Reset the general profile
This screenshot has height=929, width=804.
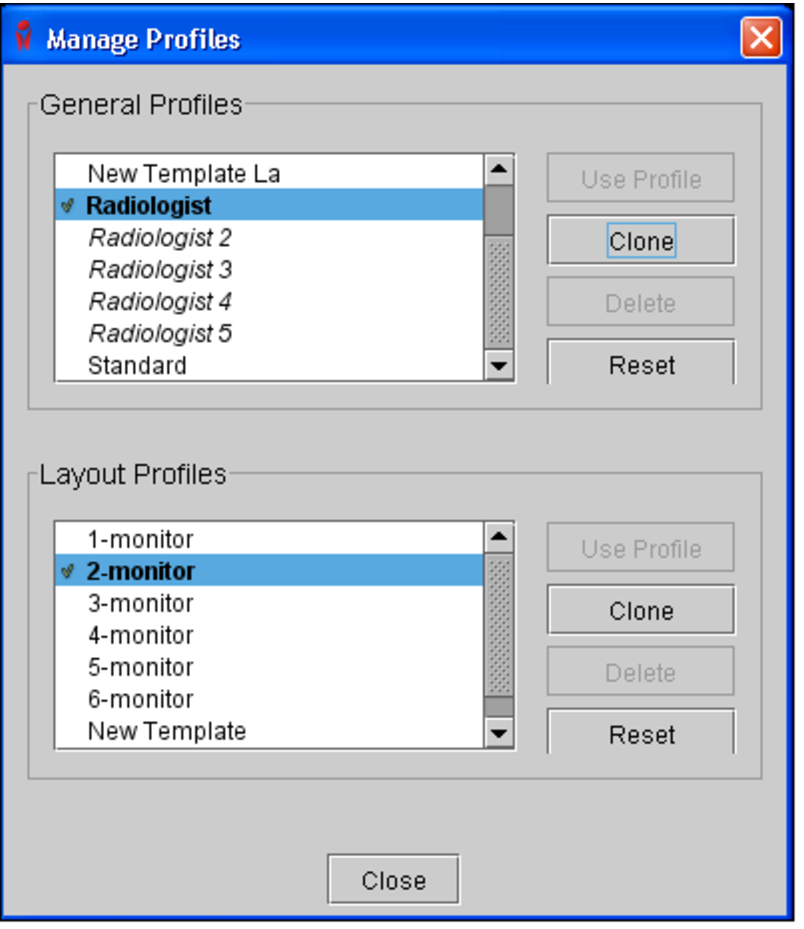coord(641,365)
